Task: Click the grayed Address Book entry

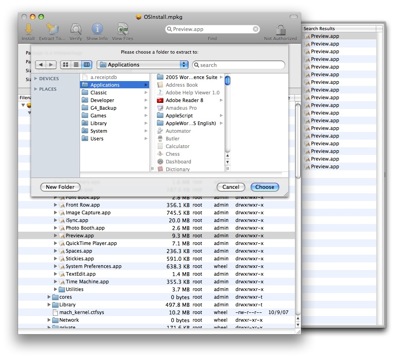Action: (x=189, y=85)
